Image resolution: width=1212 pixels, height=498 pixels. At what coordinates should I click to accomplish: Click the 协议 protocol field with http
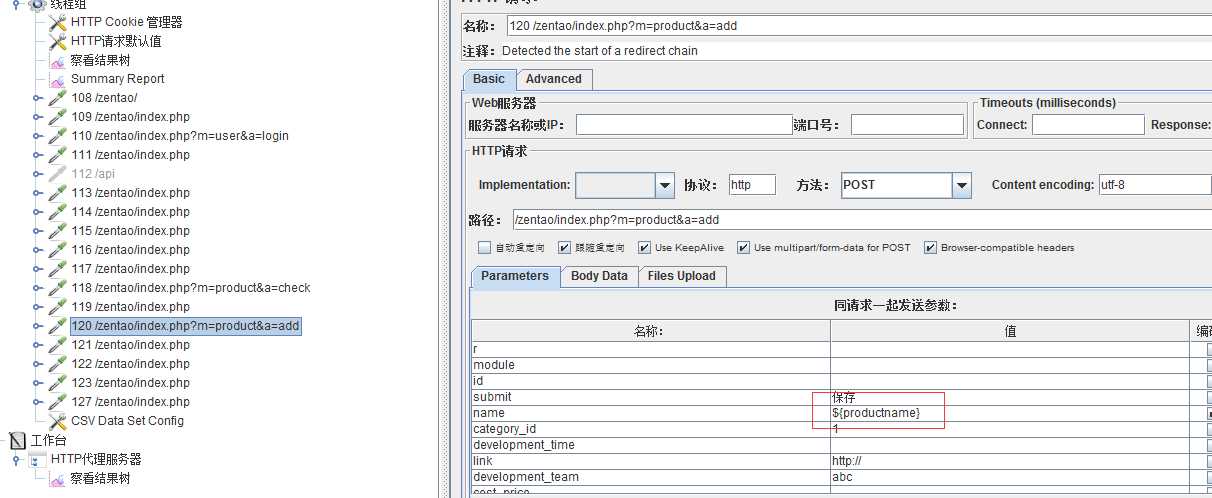(752, 185)
